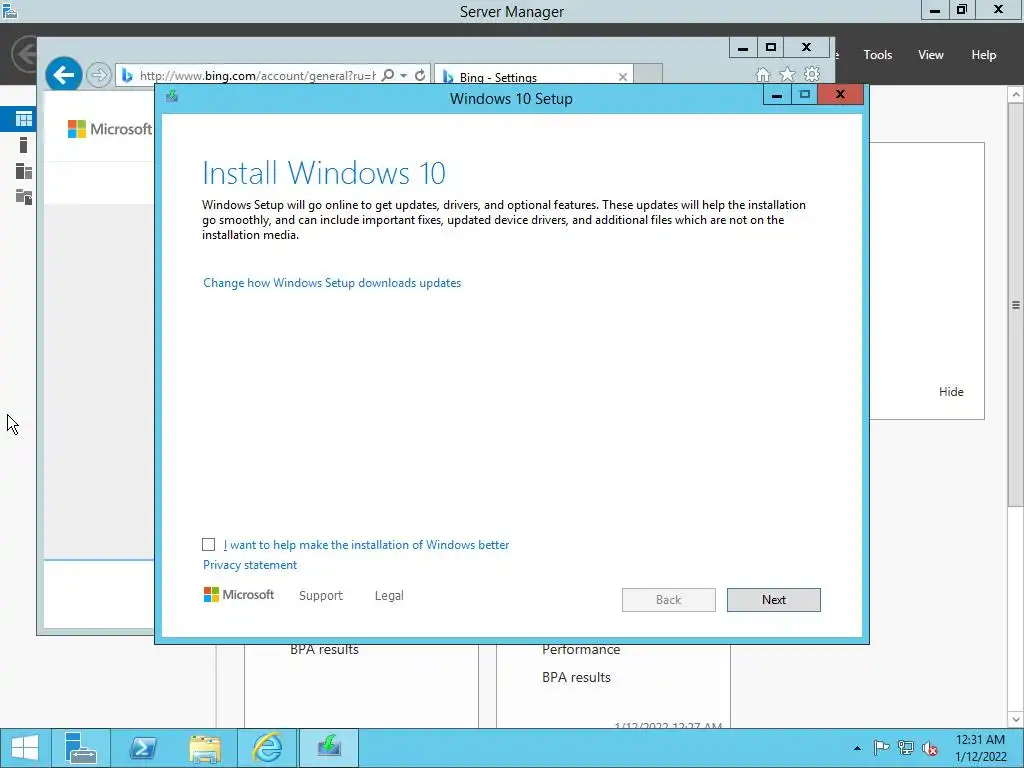Select File and Storage Services sidebar icon

pyautogui.click(x=24, y=197)
